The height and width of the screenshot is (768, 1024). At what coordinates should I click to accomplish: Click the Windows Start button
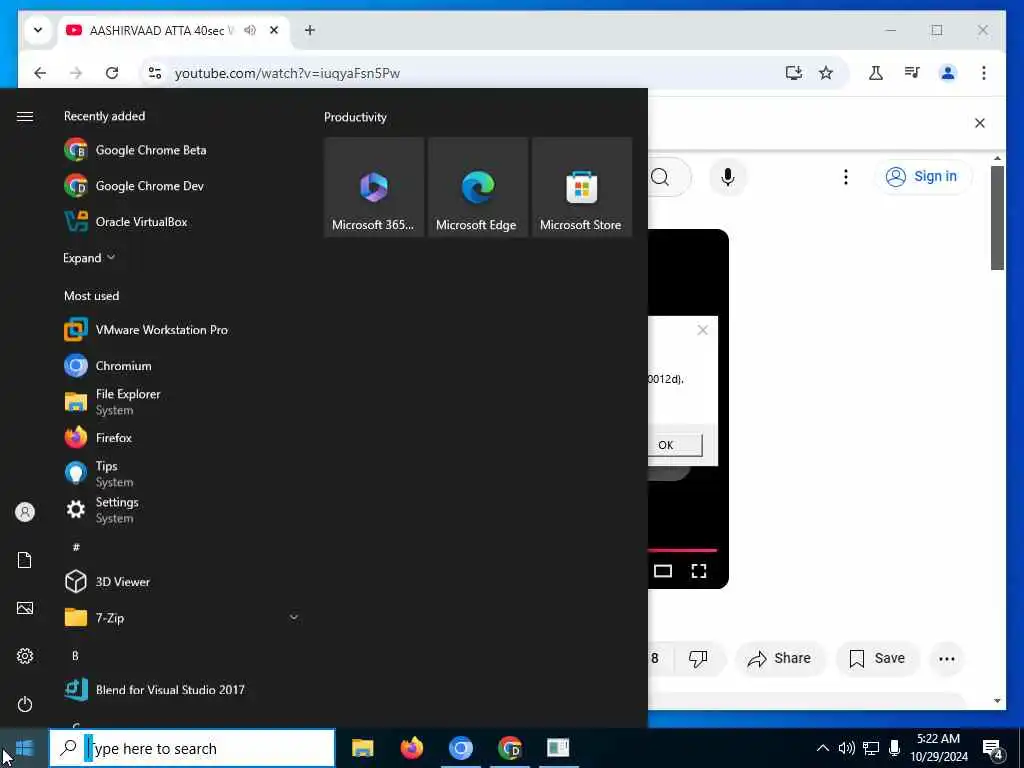pyautogui.click(x=24, y=748)
